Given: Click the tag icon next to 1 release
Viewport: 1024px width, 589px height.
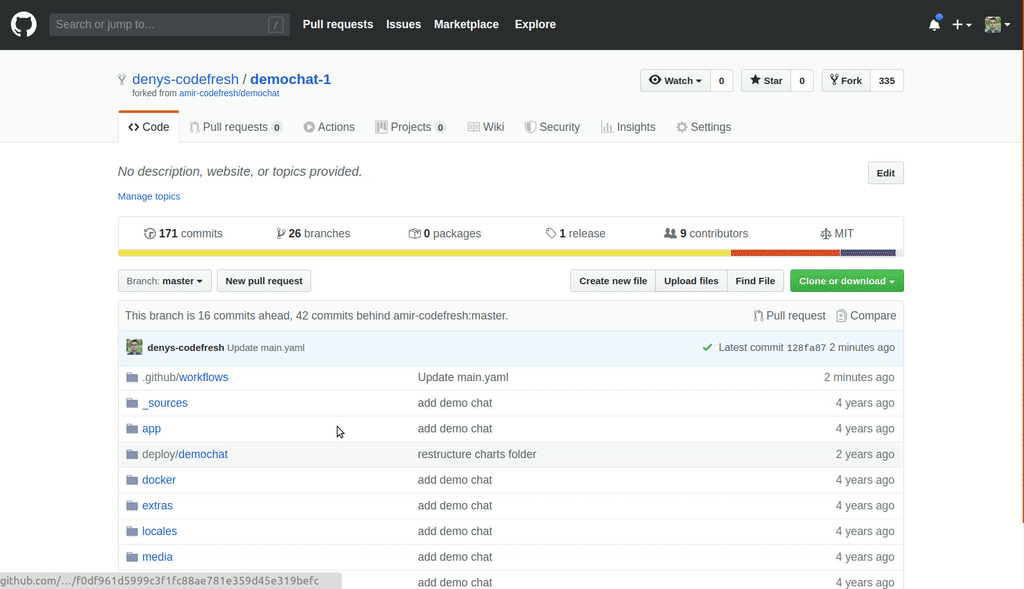Looking at the screenshot, I should (551, 233).
